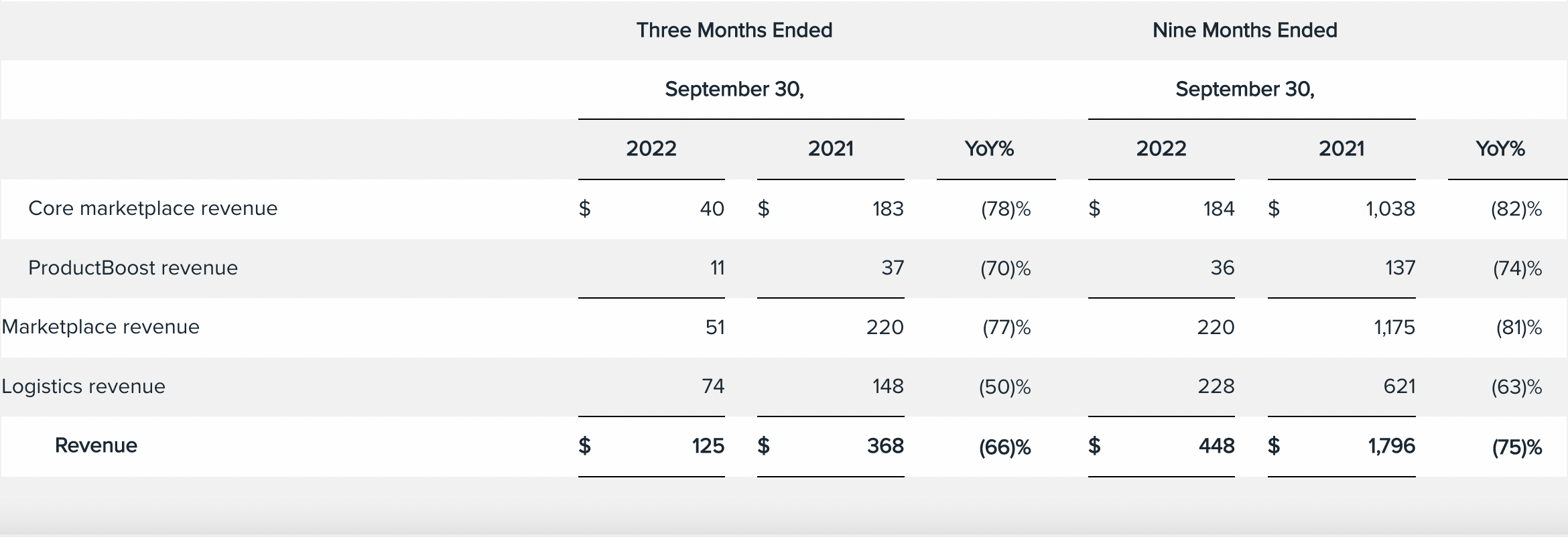This screenshot has height=537, width=1568.
Task: Select the September 30 header under Nine Months
Action: (x=1244, y=89)
